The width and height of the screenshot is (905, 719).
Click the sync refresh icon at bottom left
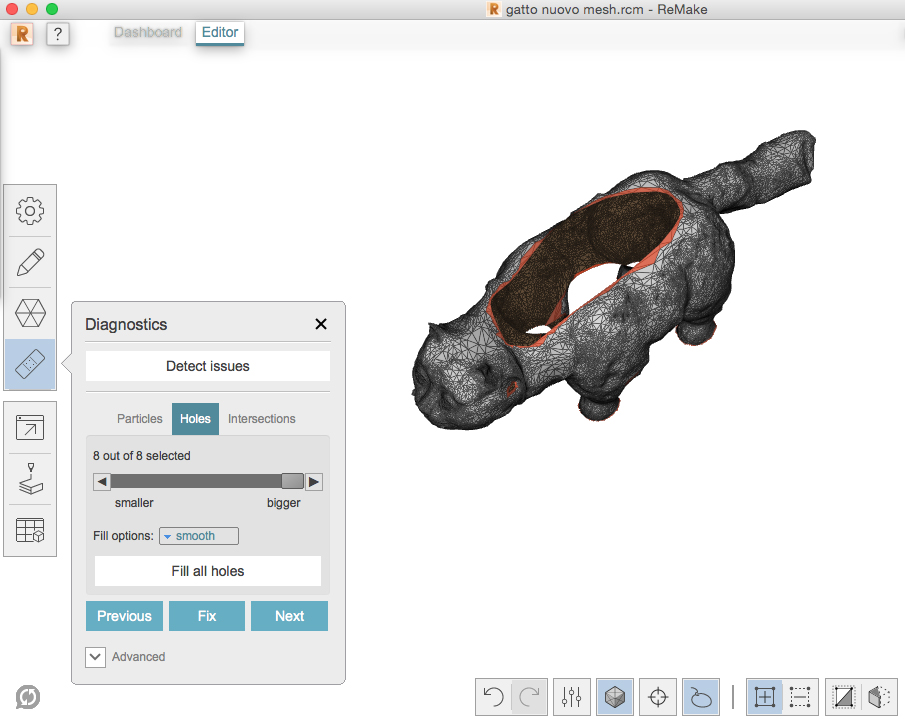(x=28, y=696)
